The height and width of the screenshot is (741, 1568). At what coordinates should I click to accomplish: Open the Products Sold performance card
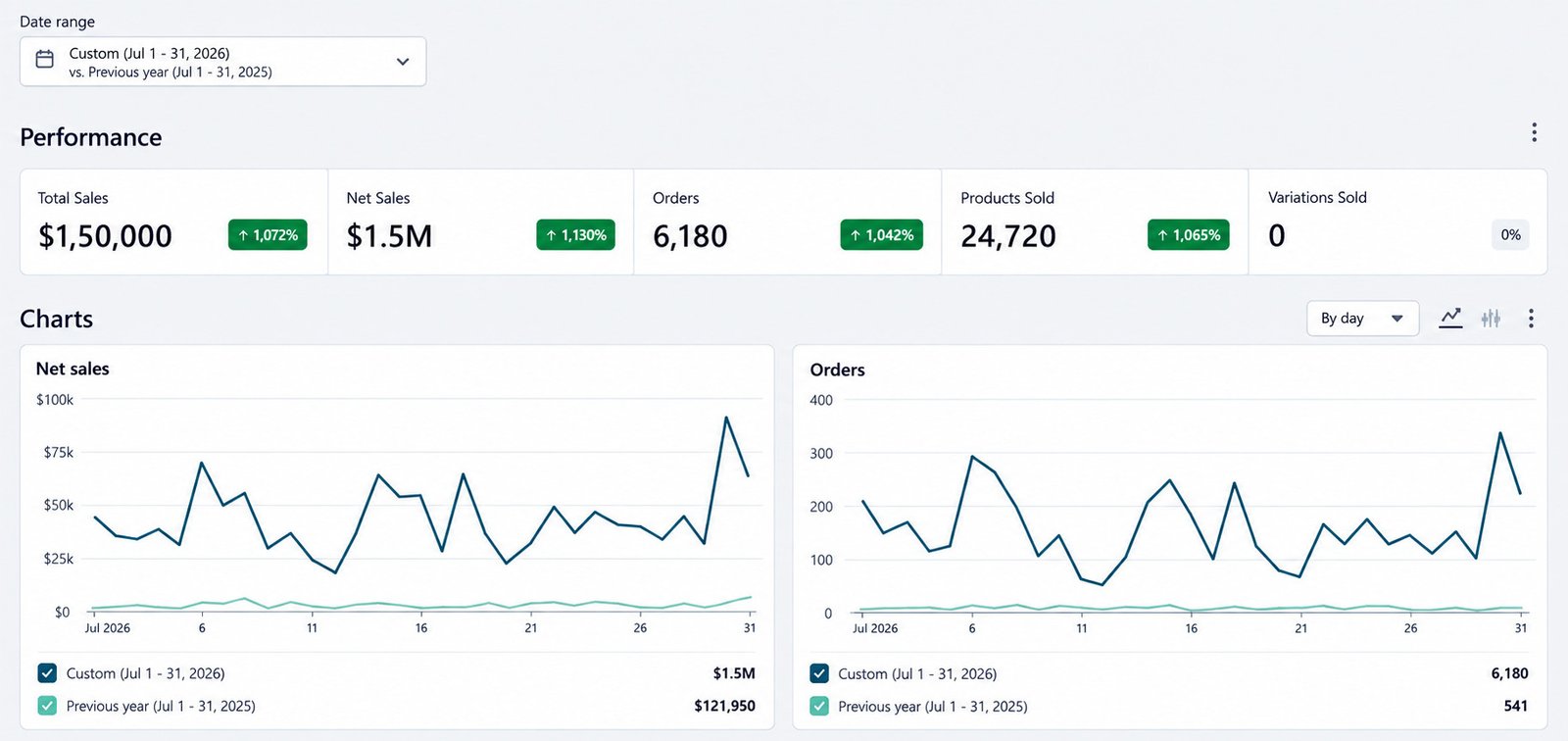point(1095,222)
